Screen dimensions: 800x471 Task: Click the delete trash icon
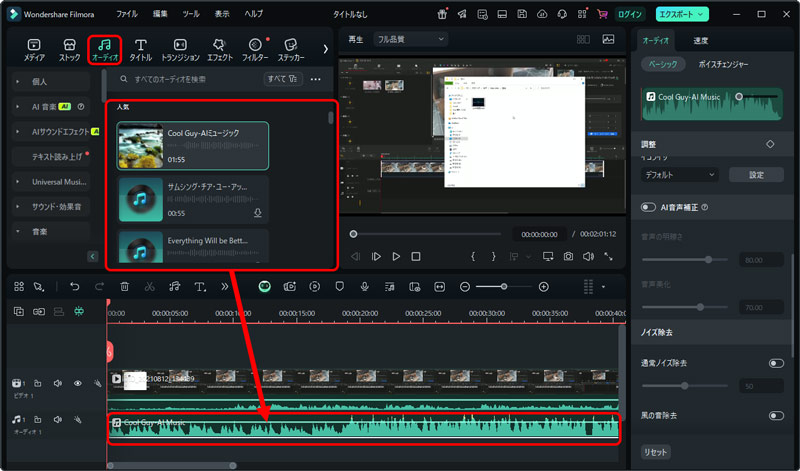124,287
